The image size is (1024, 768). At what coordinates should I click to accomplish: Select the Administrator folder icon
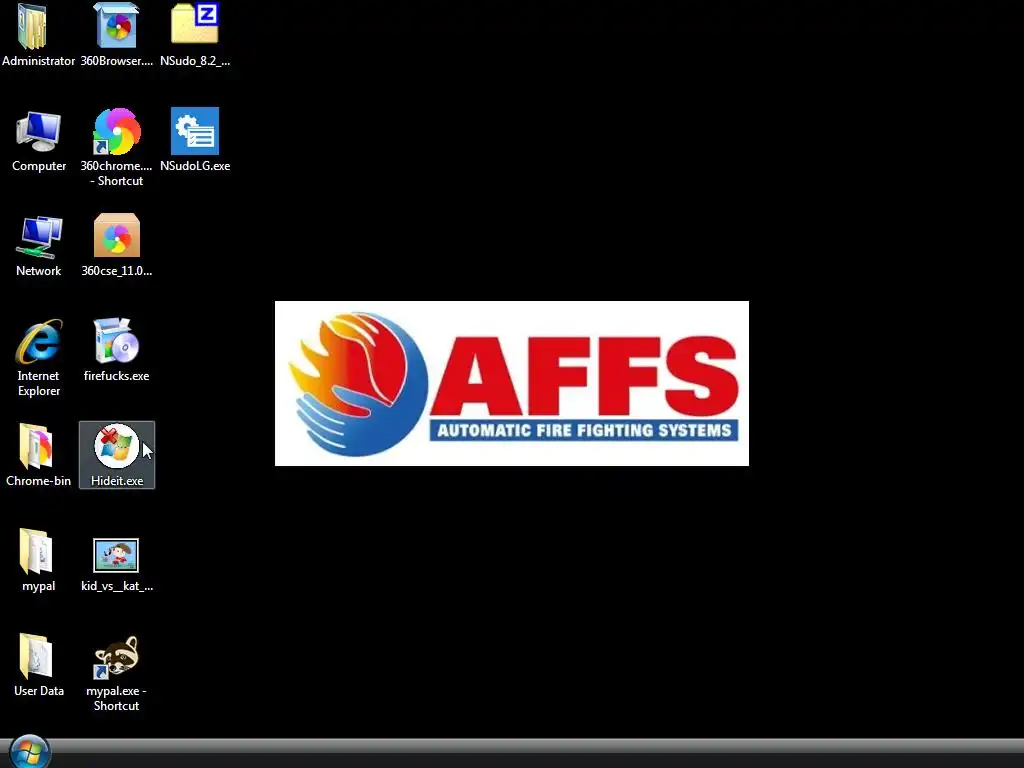pos(33,26)
